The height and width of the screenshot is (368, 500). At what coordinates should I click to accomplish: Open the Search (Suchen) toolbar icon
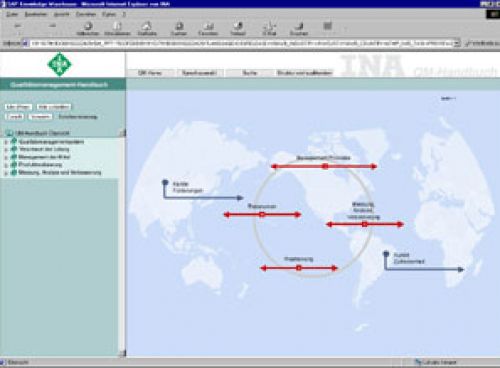179,28
